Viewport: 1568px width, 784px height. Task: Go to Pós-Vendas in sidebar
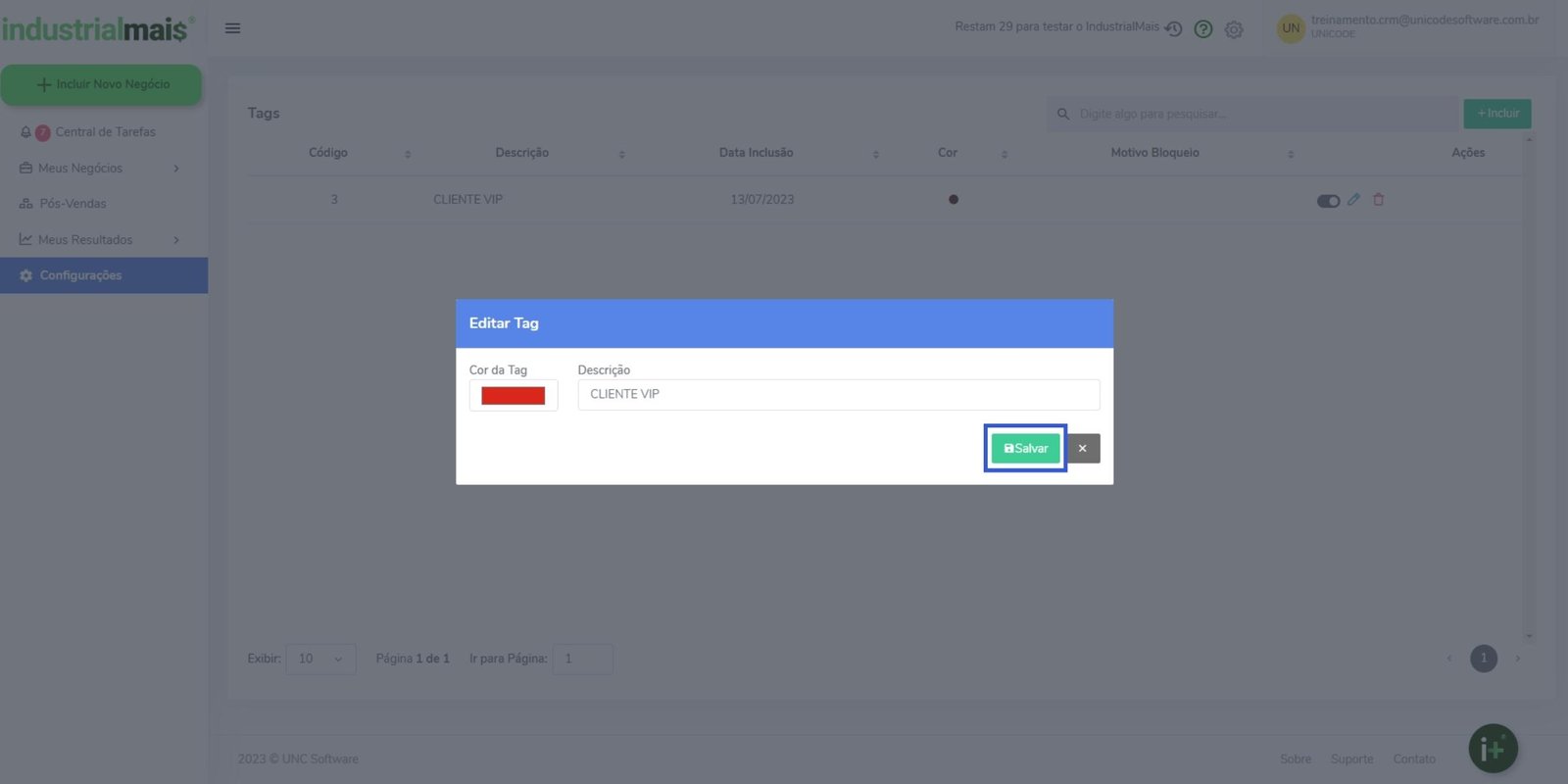click(x=73, y=204)
